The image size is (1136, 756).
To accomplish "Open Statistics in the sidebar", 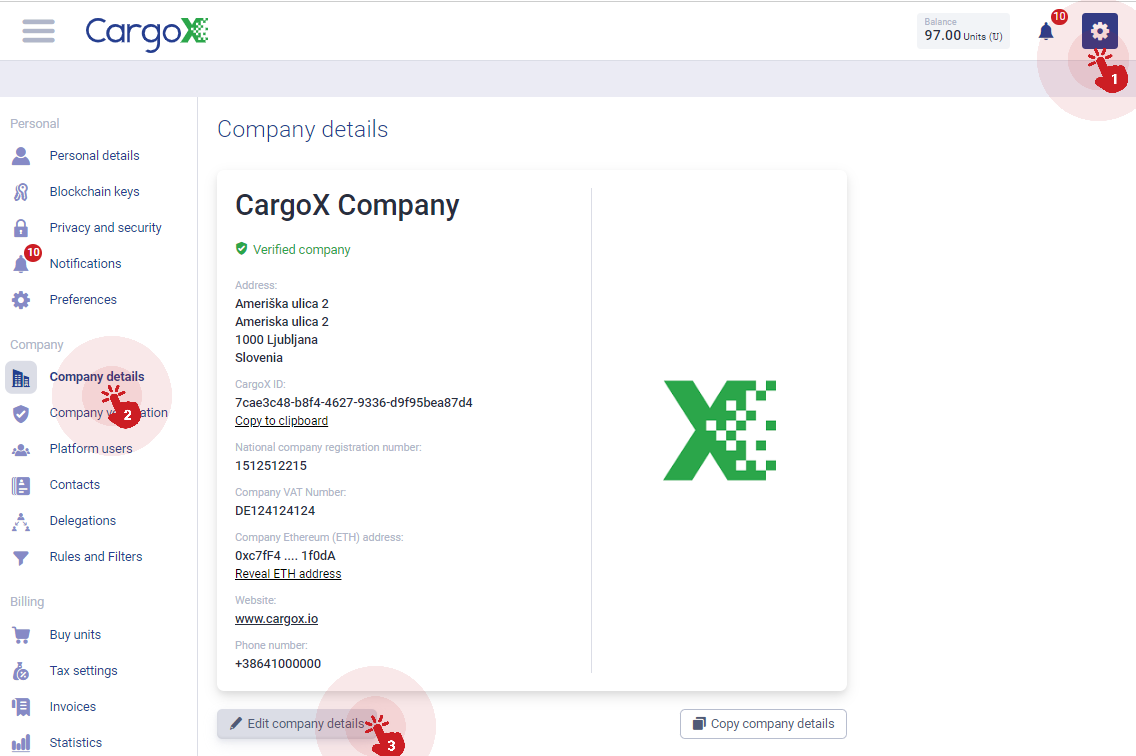I will click(75, 743).
